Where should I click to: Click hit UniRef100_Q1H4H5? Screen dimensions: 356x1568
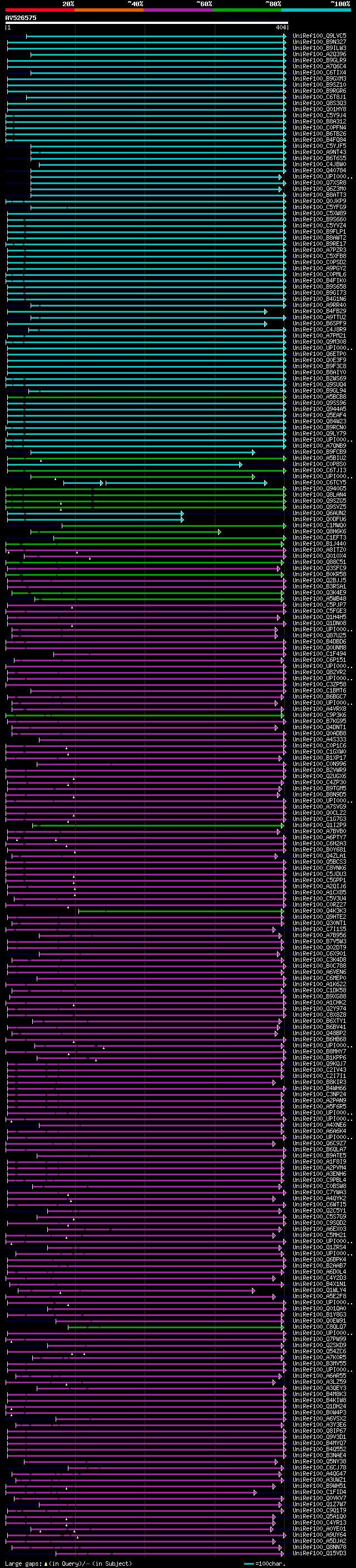(x=319, y=617)
